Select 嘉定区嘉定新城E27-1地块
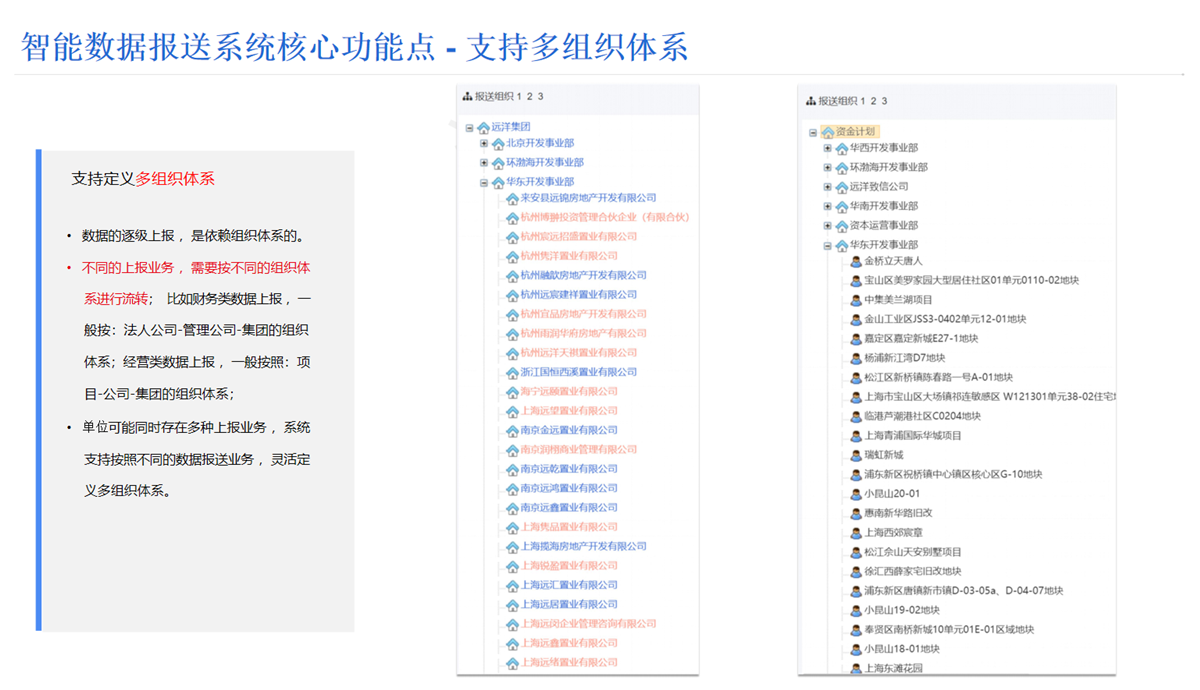This screenshot has width=1200, height=690. (921, 339)
